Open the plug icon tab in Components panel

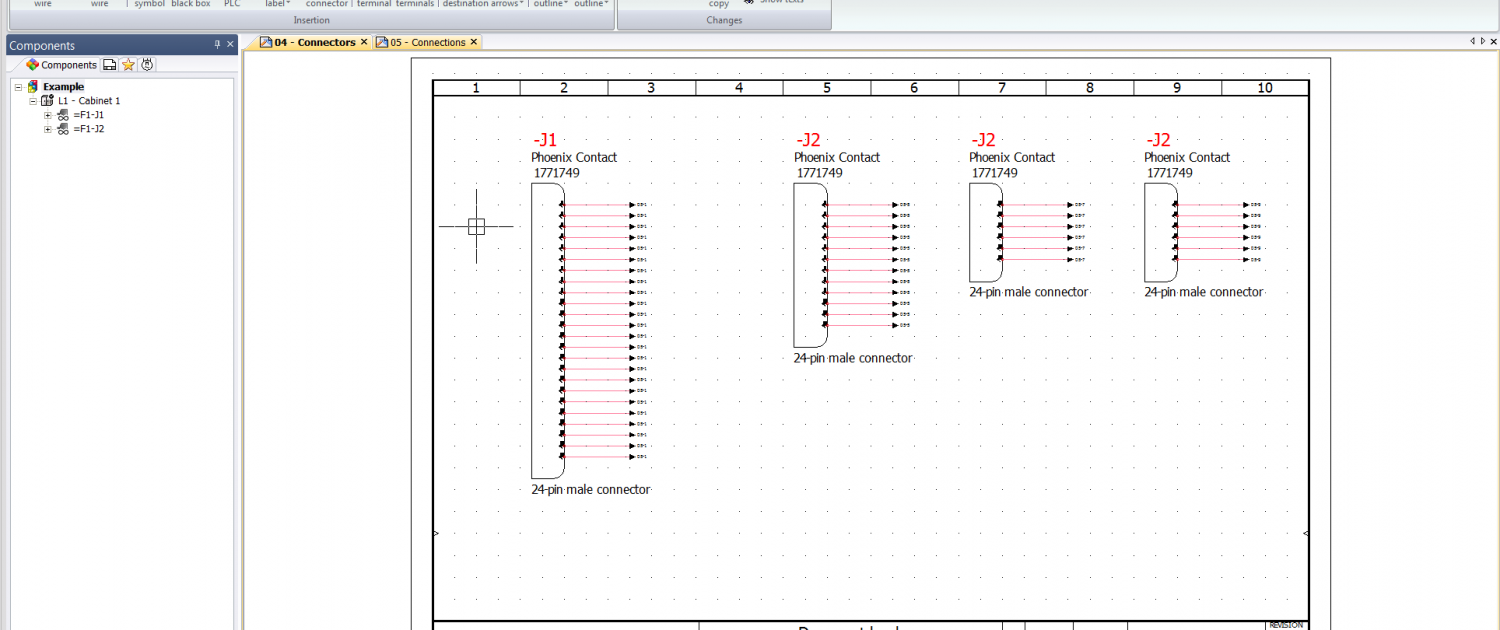147,65
